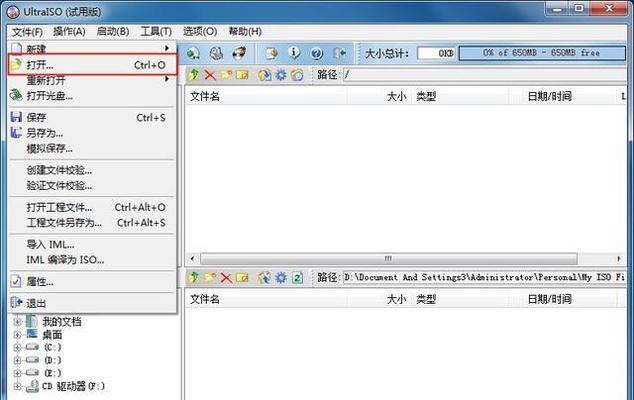Expand the 桌面 tree node
Screen dimensions: 634x400
tap(17, 334)
